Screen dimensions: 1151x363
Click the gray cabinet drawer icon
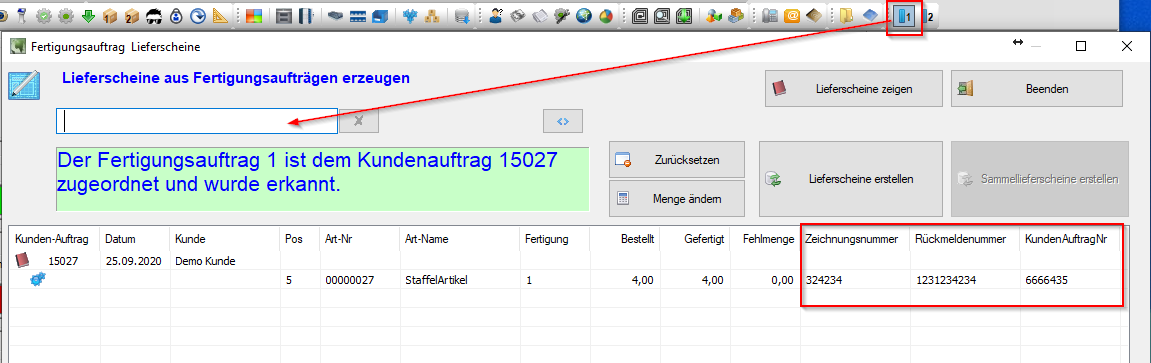pos(285,15)
